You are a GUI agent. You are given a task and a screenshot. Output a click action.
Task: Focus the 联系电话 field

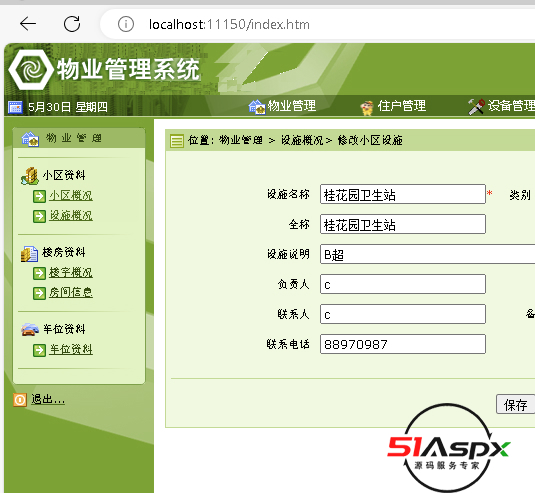(x=403, y=344)
